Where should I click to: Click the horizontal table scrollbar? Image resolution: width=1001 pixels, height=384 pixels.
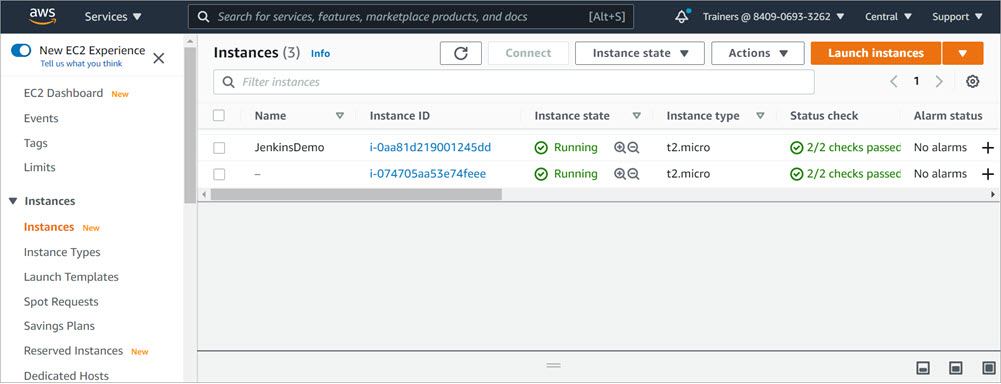356,194
